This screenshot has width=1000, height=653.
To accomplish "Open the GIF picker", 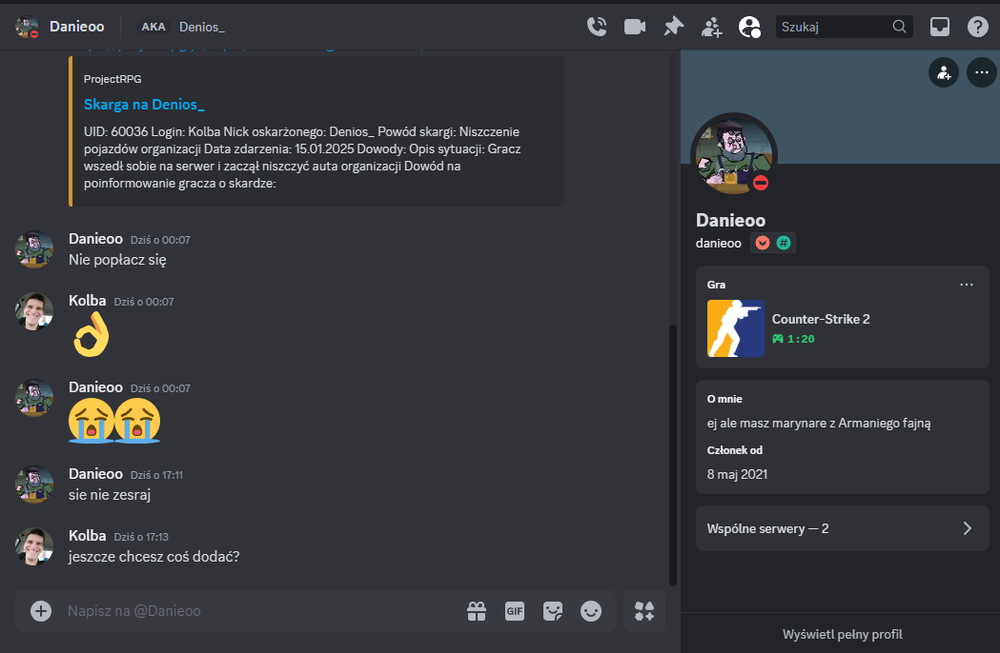I will pos(515,611).
